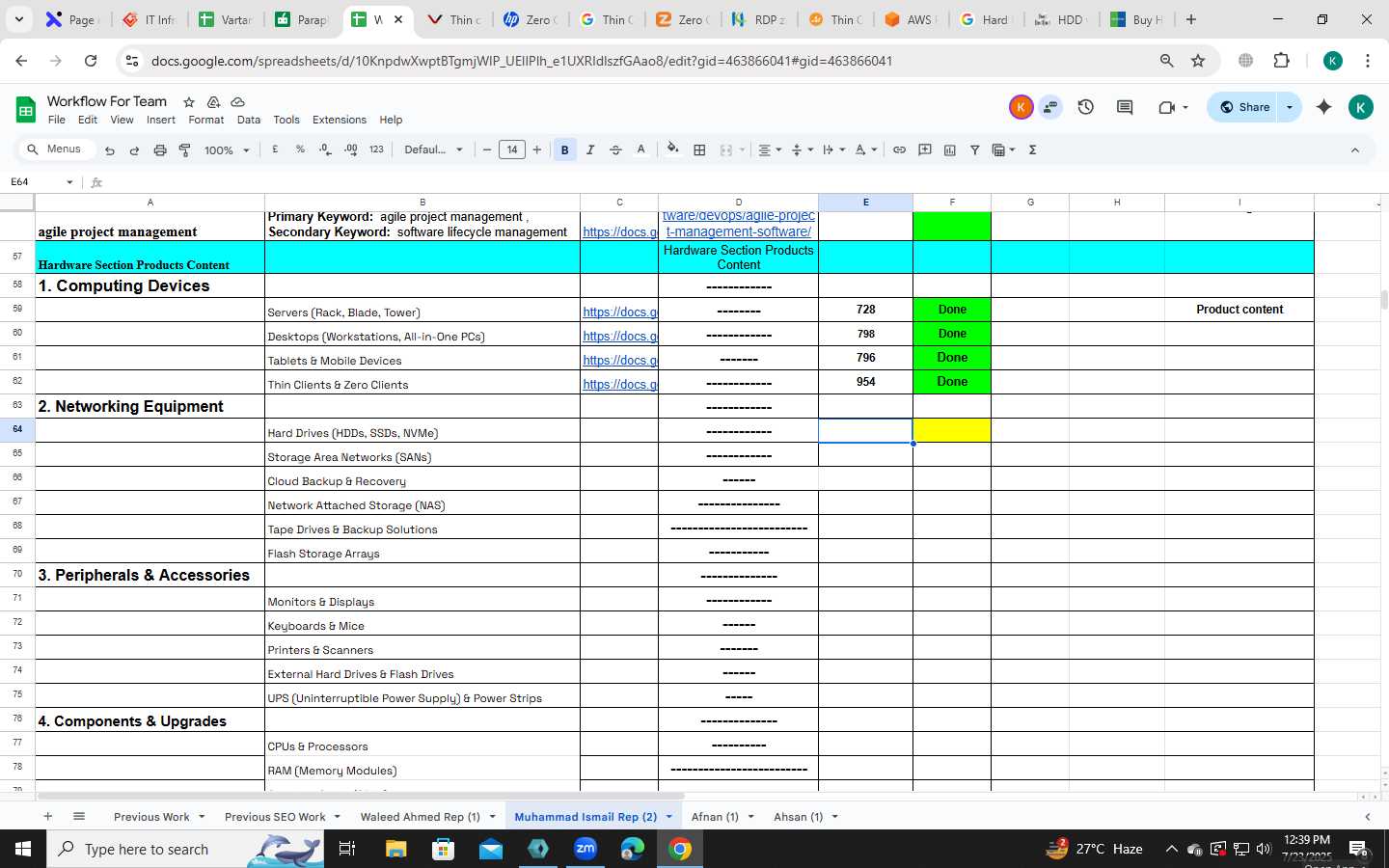Viewport: 1389px width, 868px height.
Task: Select the Done cell in Servers row
Action: tap(952, 310)
